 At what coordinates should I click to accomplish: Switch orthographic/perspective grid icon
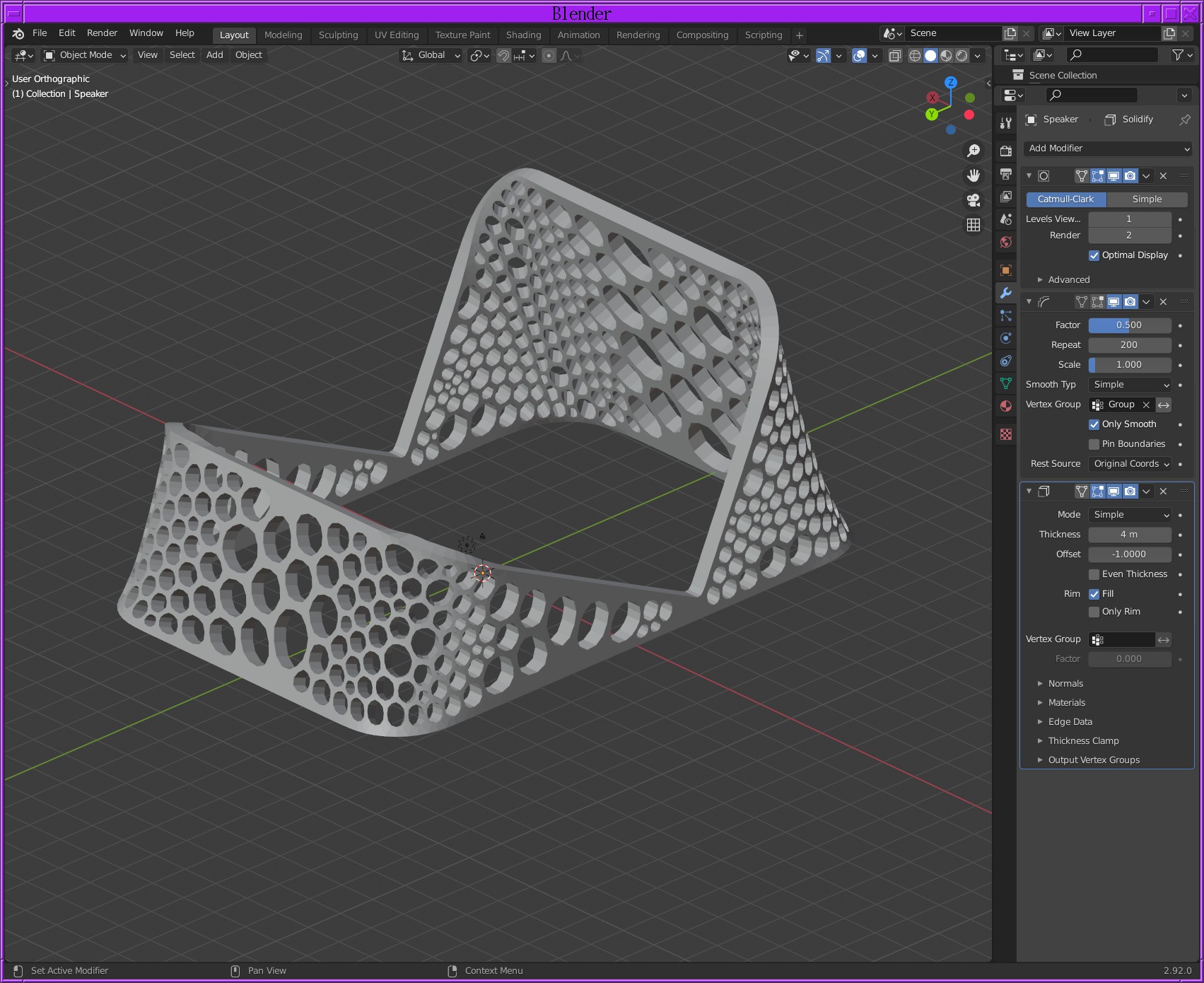(x=974, y=225)
